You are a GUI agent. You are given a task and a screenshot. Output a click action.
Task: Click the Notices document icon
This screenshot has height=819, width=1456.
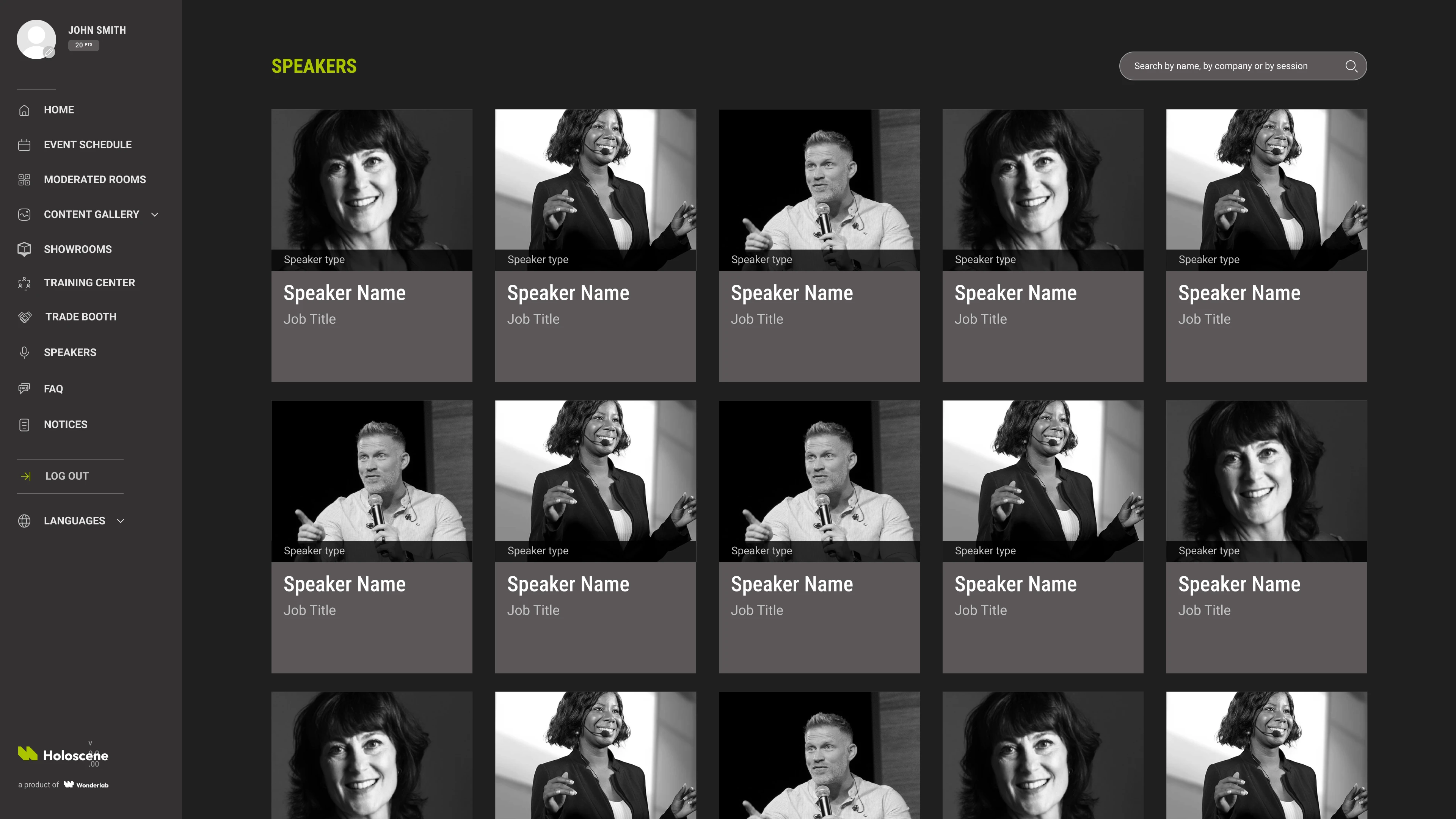pos(24,425)
